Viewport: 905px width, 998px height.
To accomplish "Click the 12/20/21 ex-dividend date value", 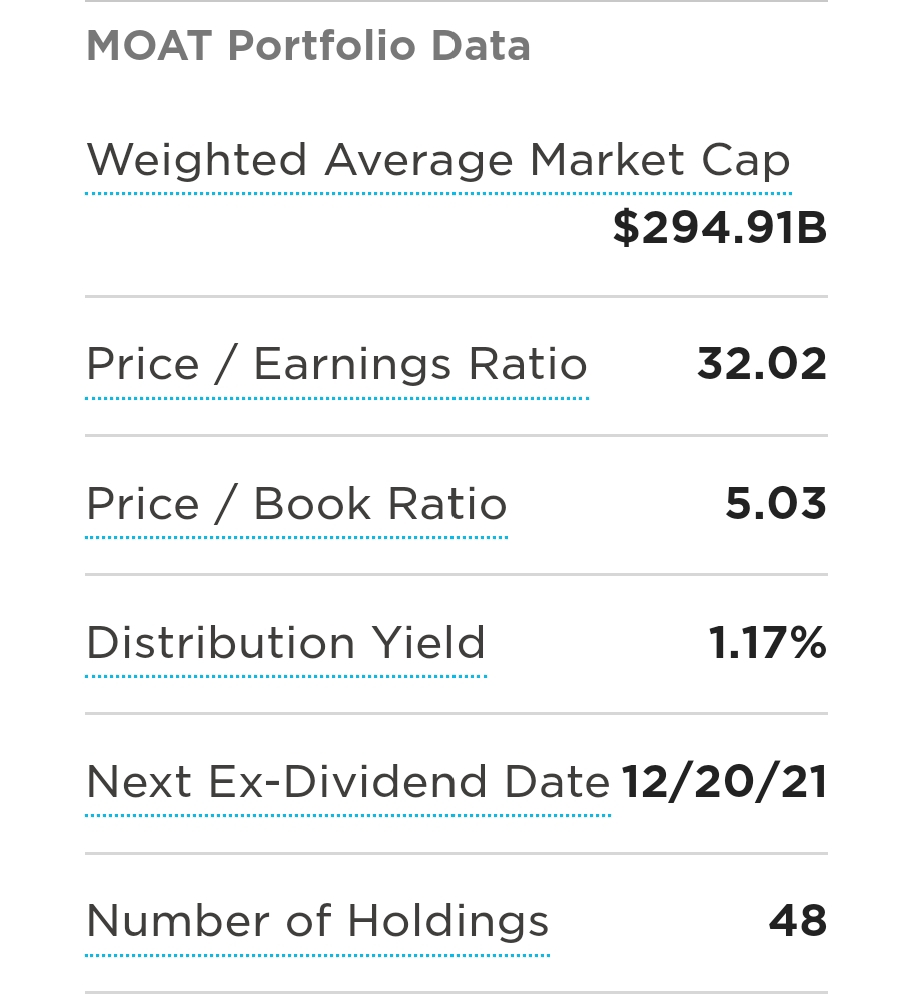I will click(724, 782).
